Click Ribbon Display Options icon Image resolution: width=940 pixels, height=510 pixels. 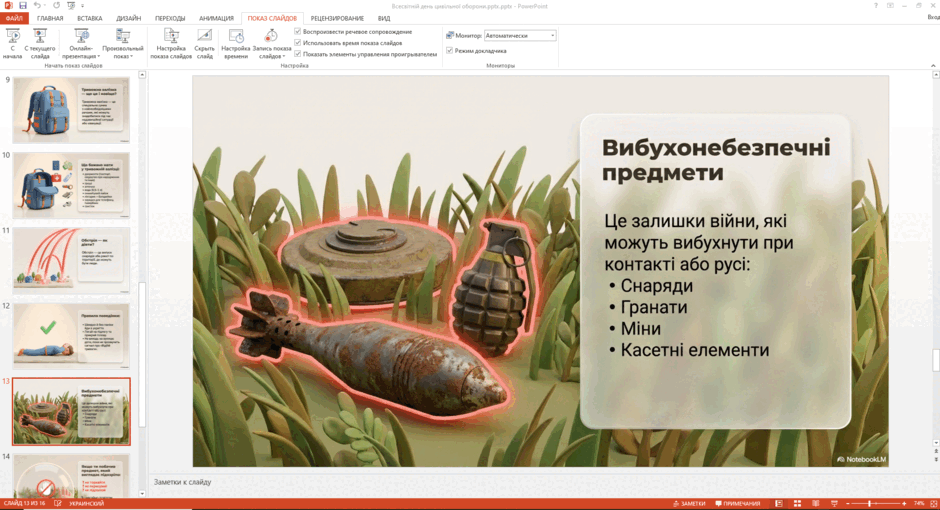tap(890, 6)
